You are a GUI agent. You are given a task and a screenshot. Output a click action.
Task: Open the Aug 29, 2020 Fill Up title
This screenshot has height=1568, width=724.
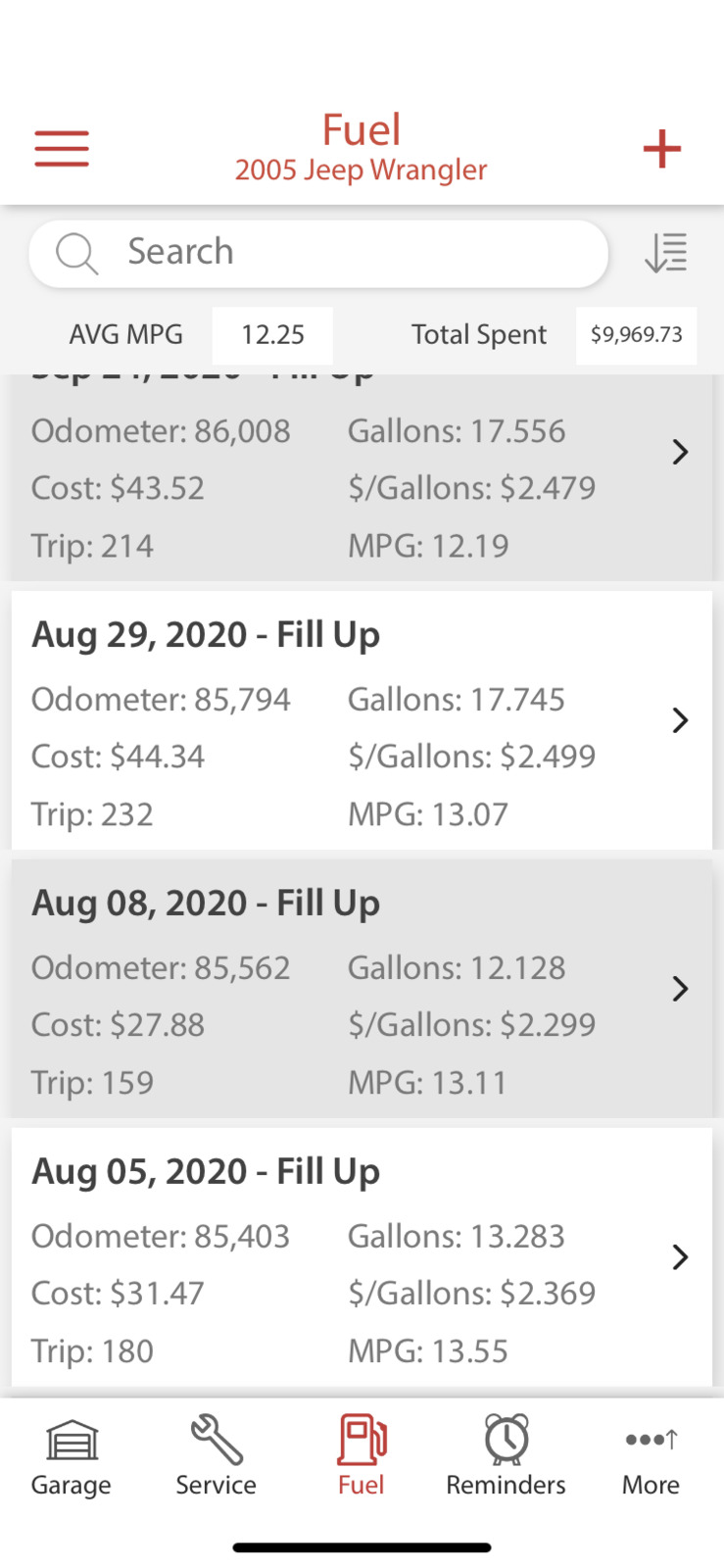206,635
